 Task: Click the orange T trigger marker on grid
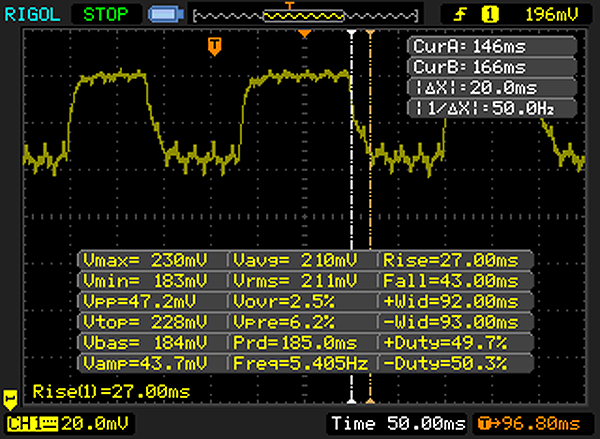point(215,46)
